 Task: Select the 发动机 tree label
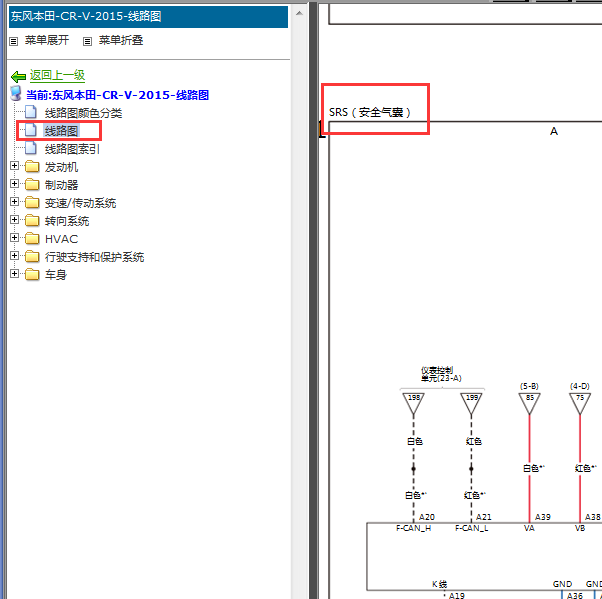tap(61, 167)
